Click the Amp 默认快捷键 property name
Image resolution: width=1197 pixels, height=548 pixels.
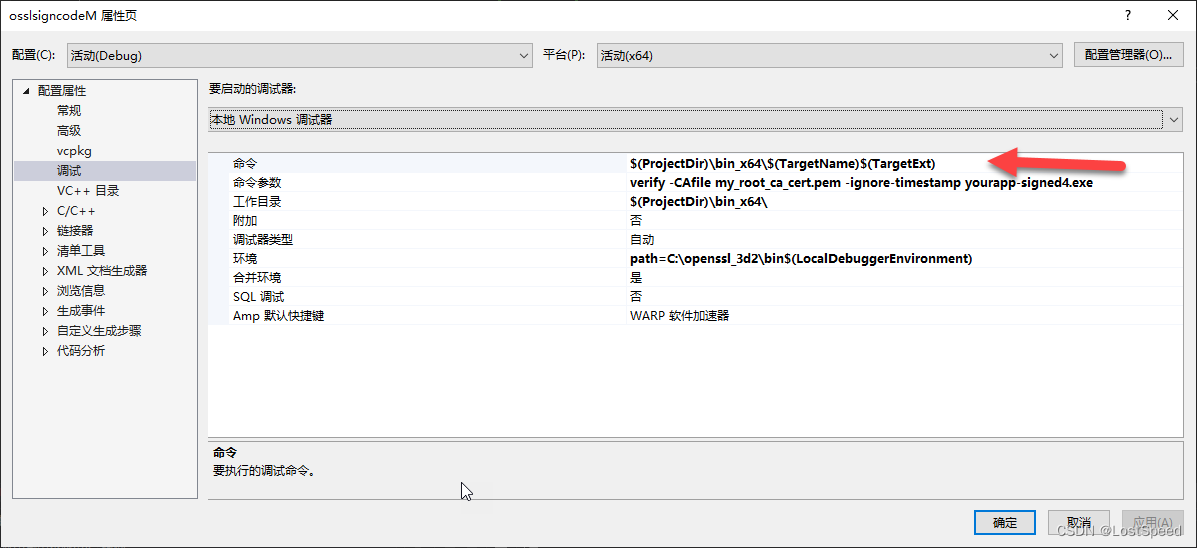(x=279, y=316)
